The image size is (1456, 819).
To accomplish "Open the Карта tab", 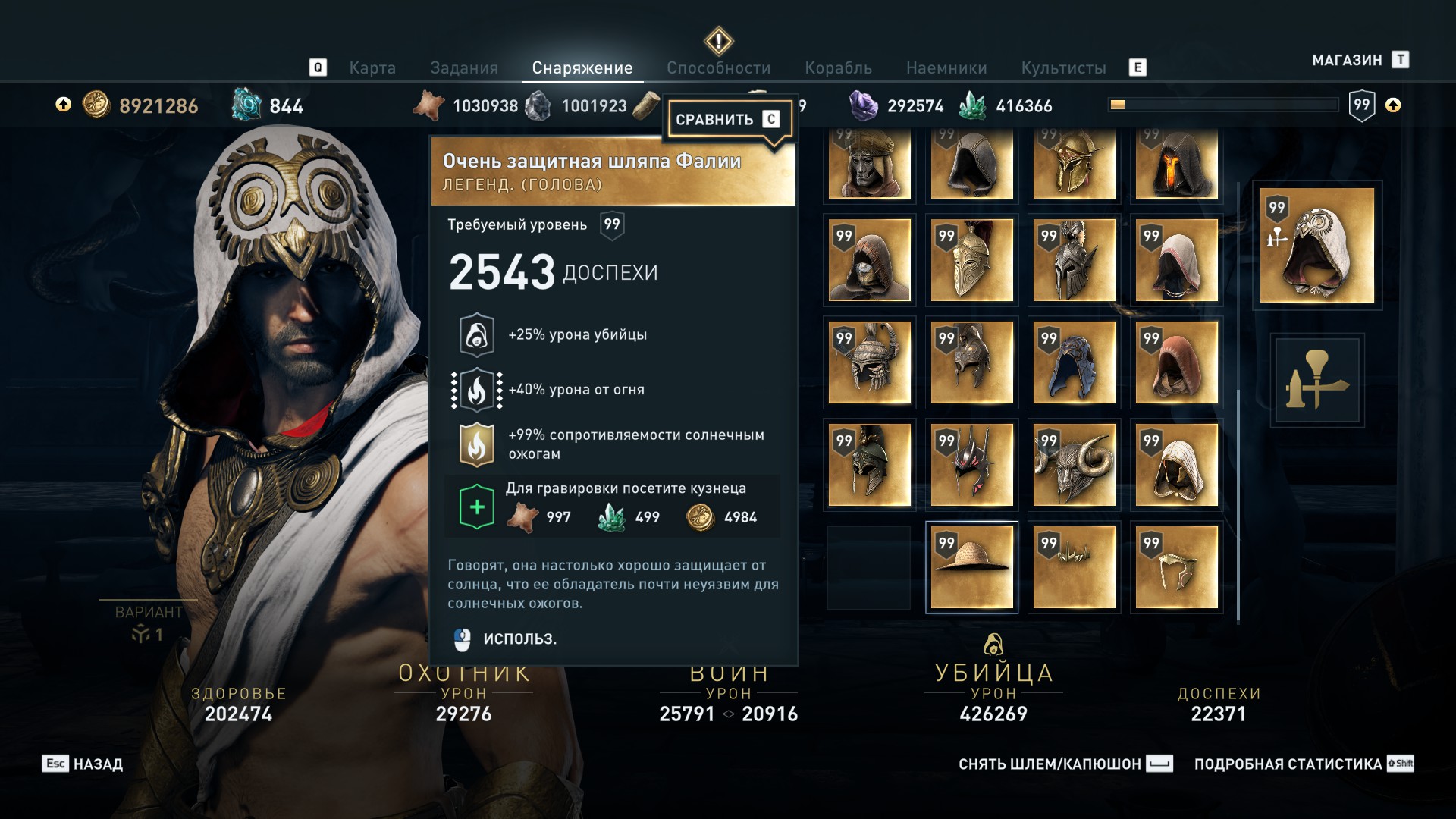I will pyautogui.click(x=372, y=67).
